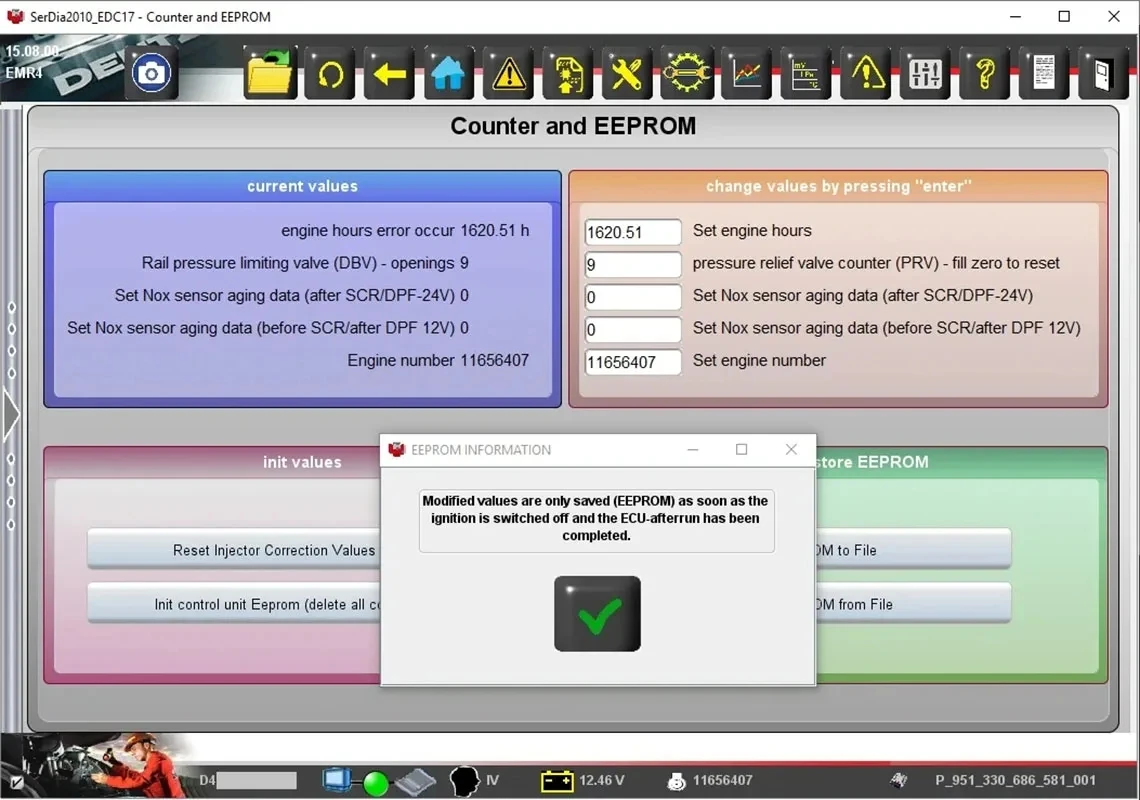Click the camera screenshot icon
The width and height of the screenshot is (1140, 800).
151,73
